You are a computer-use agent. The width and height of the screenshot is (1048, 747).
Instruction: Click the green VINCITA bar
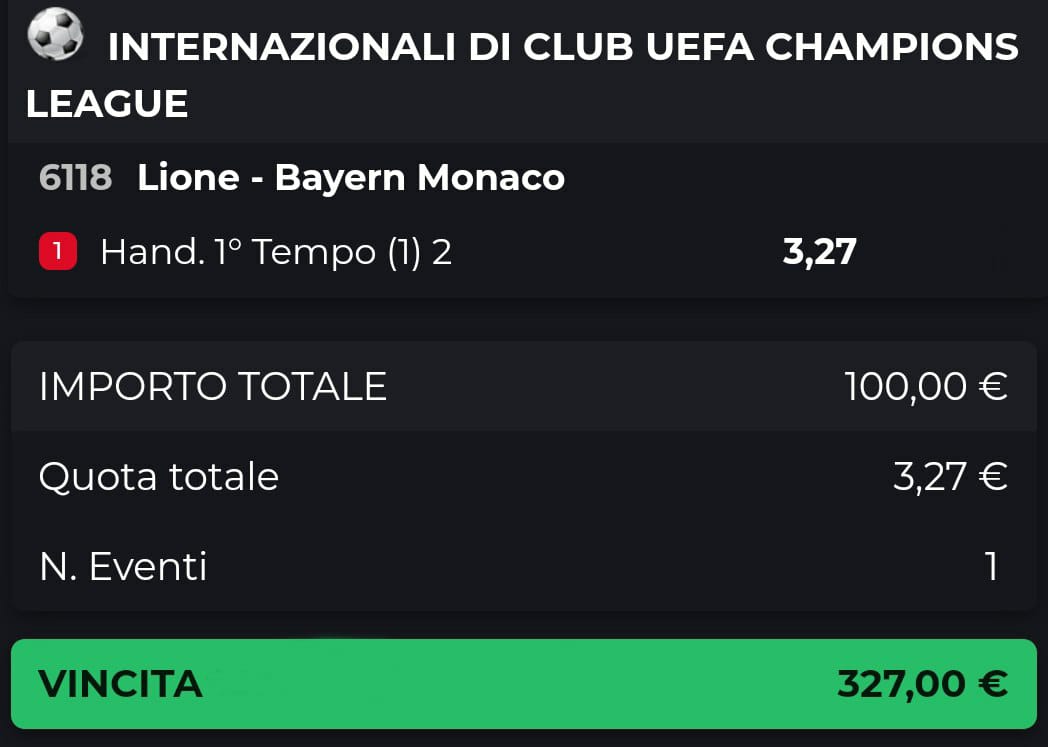(524, 684)
